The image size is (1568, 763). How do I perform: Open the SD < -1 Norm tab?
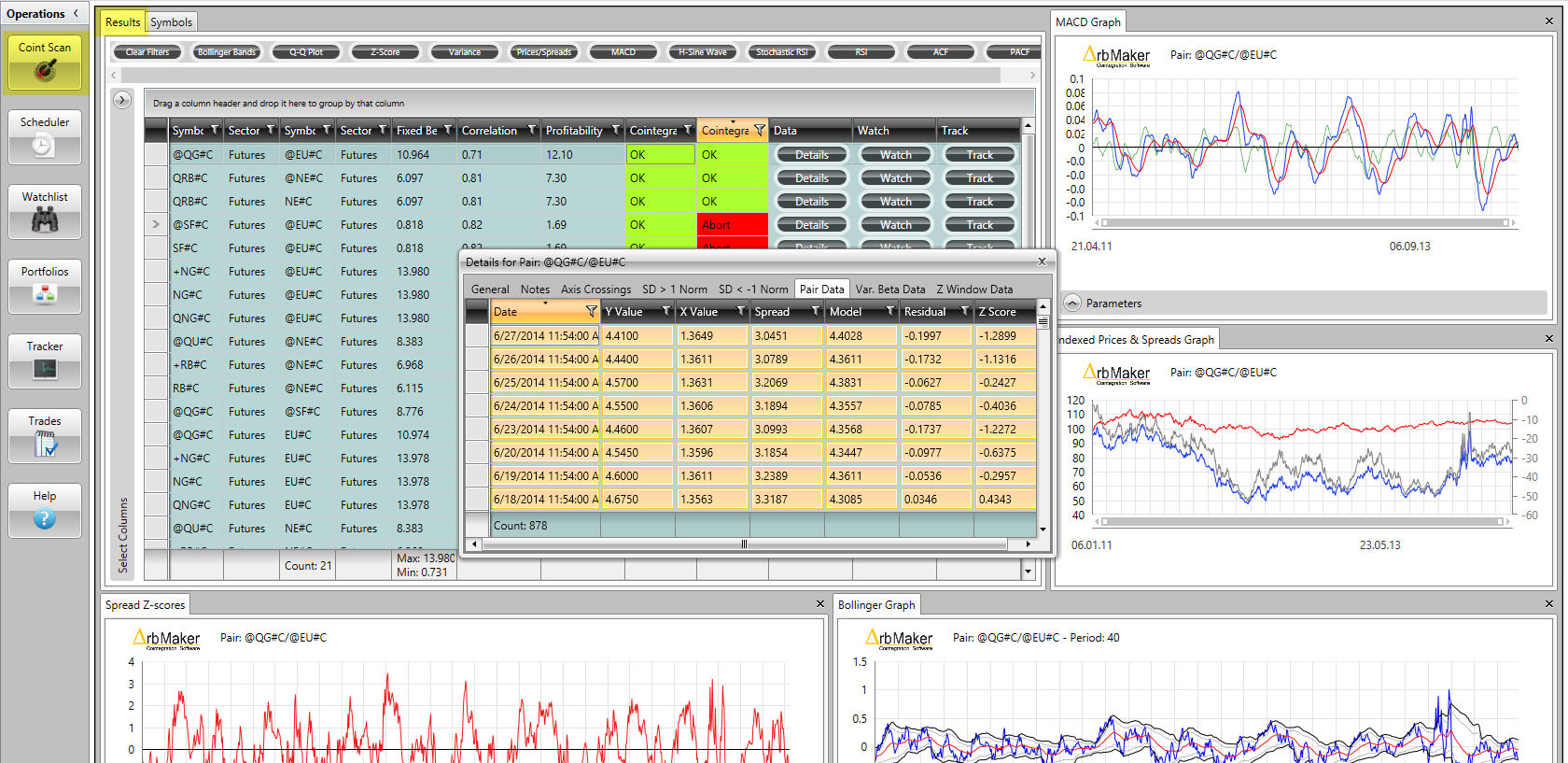pos(753,290)
